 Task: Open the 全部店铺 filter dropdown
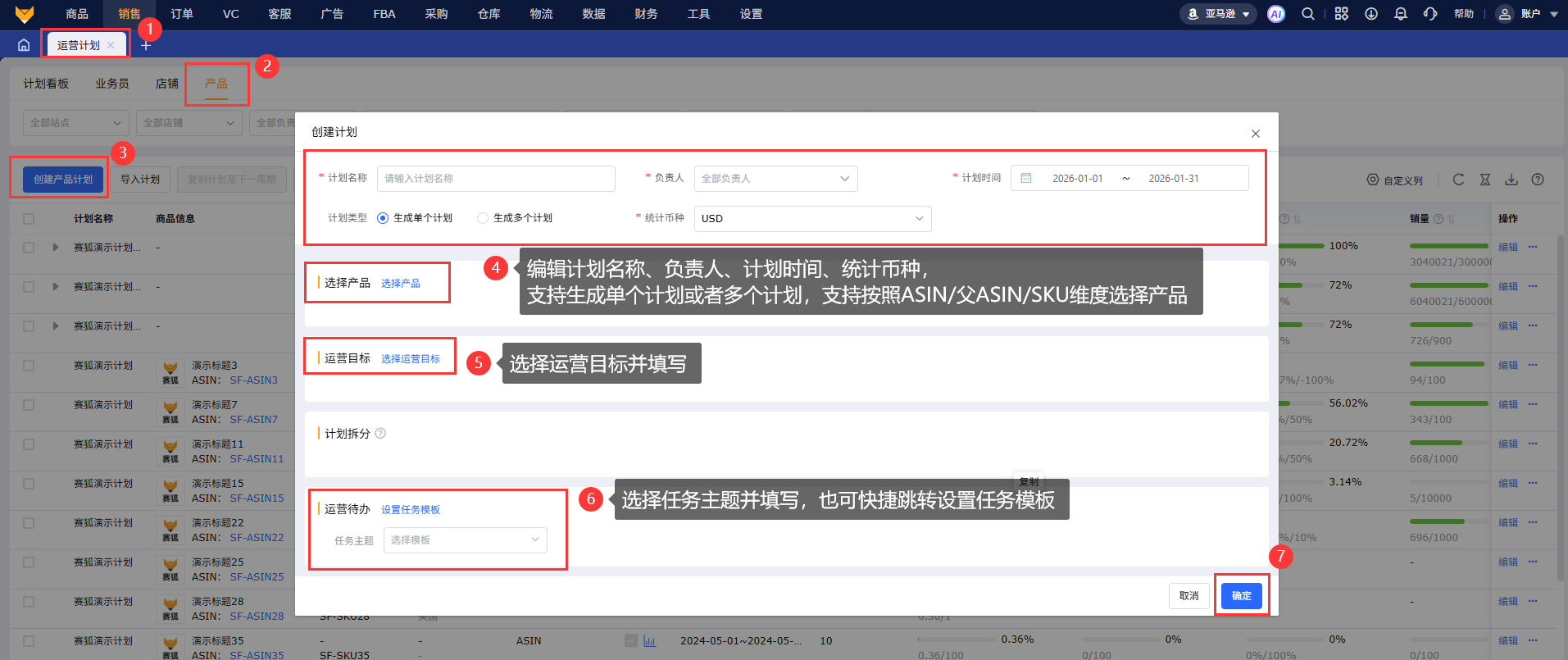click(x=189, y=123)
